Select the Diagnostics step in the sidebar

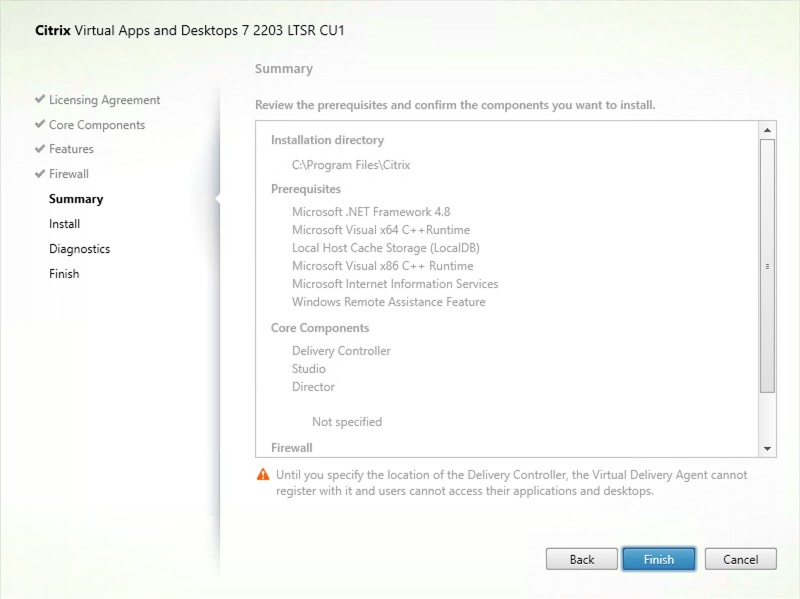[79, 249]
